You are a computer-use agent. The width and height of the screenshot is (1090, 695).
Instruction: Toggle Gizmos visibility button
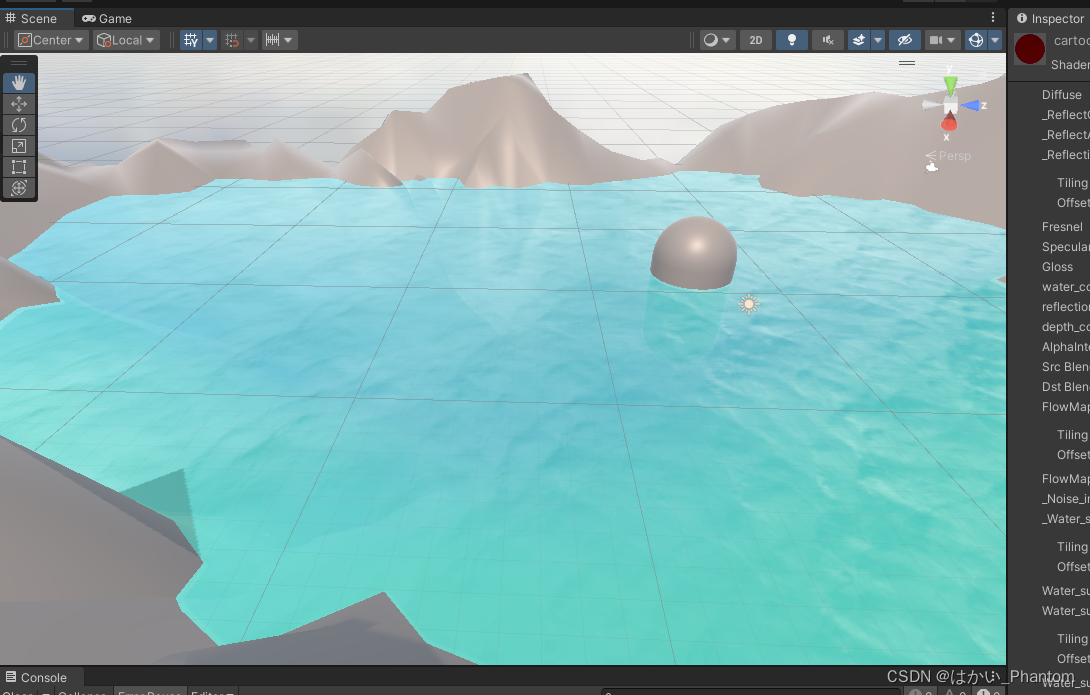[x=976, y=40]
